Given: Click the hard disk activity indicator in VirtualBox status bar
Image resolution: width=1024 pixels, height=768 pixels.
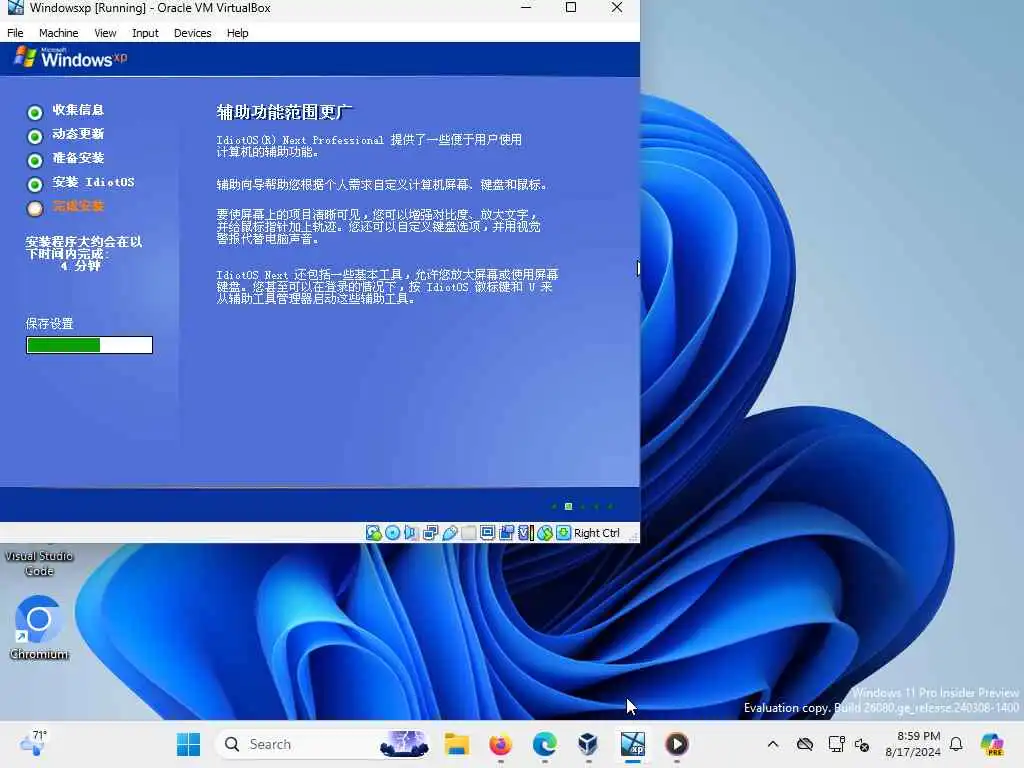Looking at the screenshot, I should pyautogui.click(x=374, y=533).
